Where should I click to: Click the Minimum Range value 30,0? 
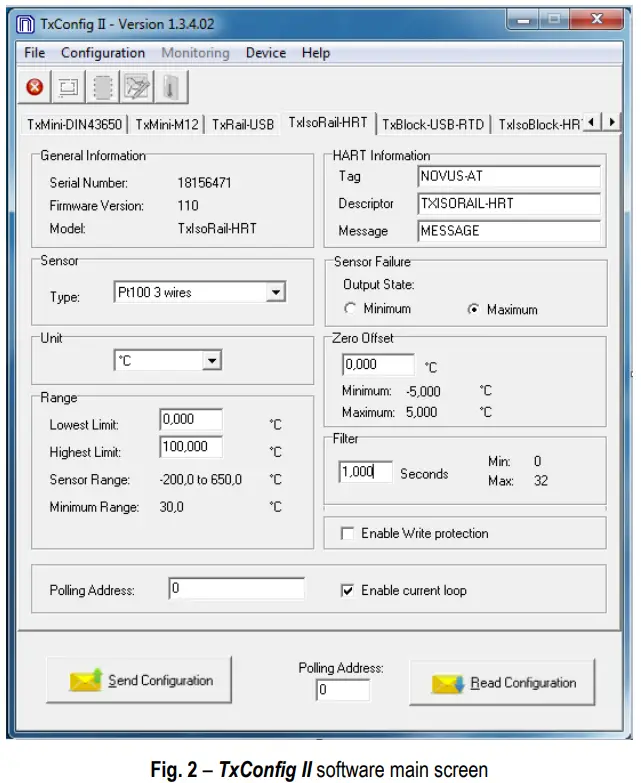tap(171, 507)
